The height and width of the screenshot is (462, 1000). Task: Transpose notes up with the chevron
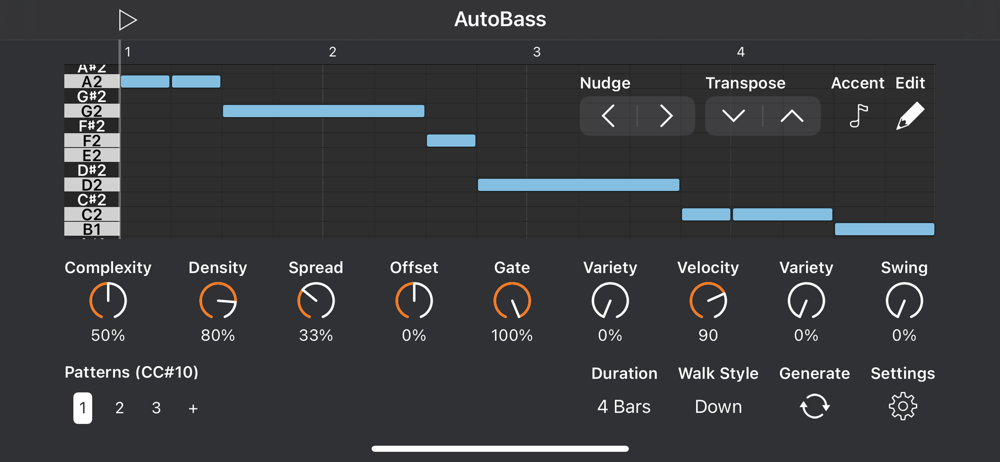pos(792,117)
